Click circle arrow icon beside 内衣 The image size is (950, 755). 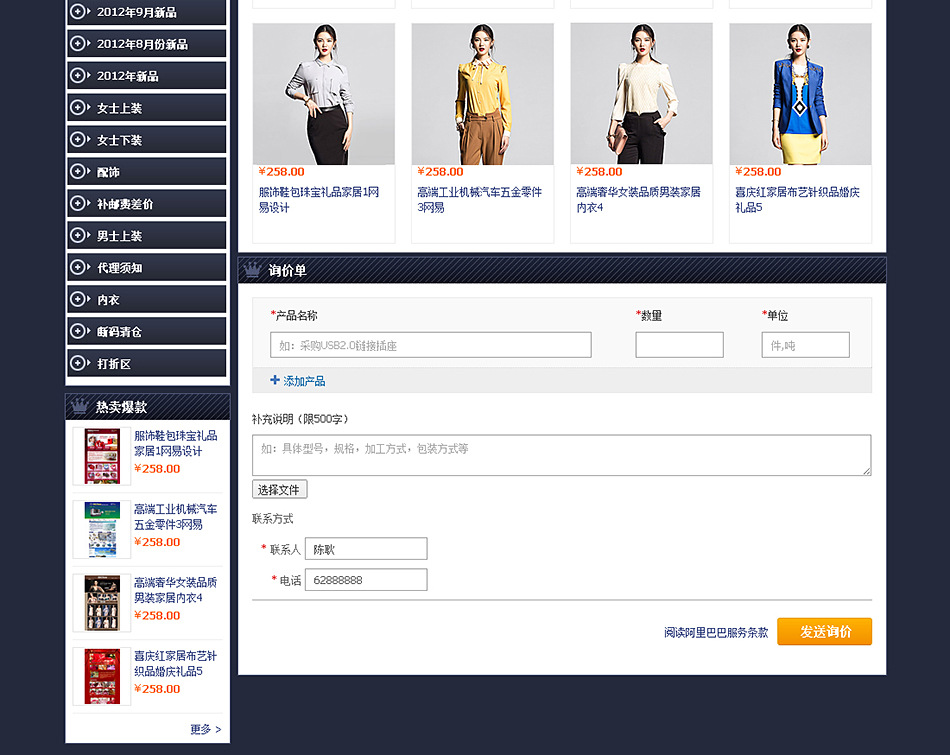[x=79, y=299]
